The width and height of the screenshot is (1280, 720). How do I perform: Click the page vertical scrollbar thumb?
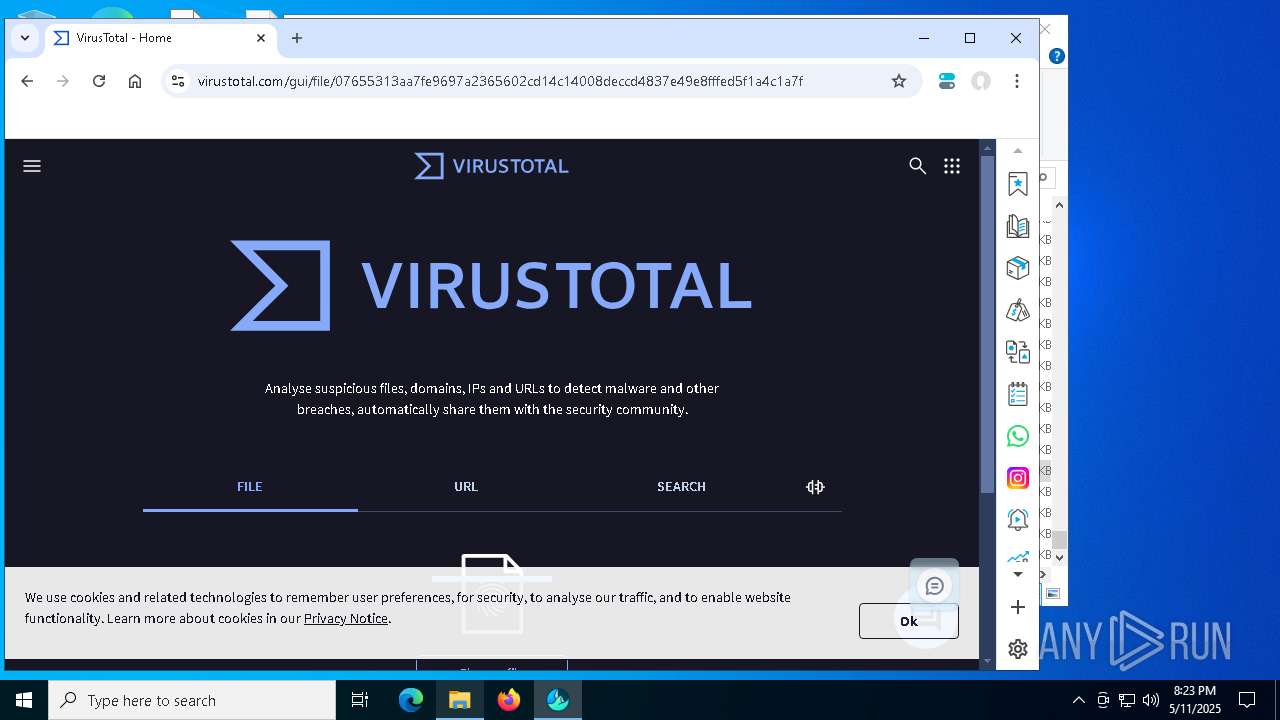point(987,323)
